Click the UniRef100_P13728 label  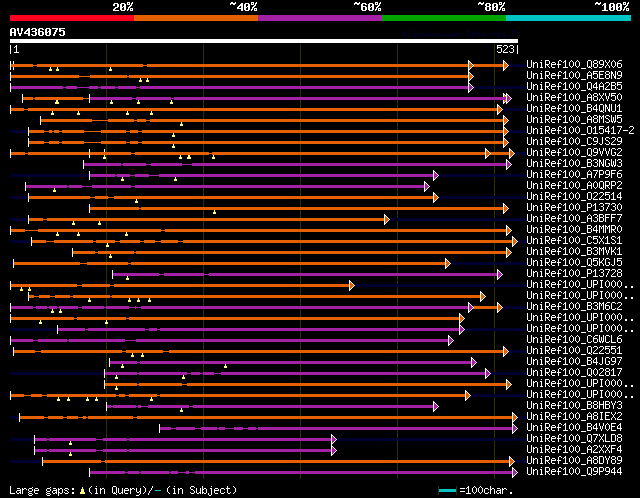(x=574, y=274)
